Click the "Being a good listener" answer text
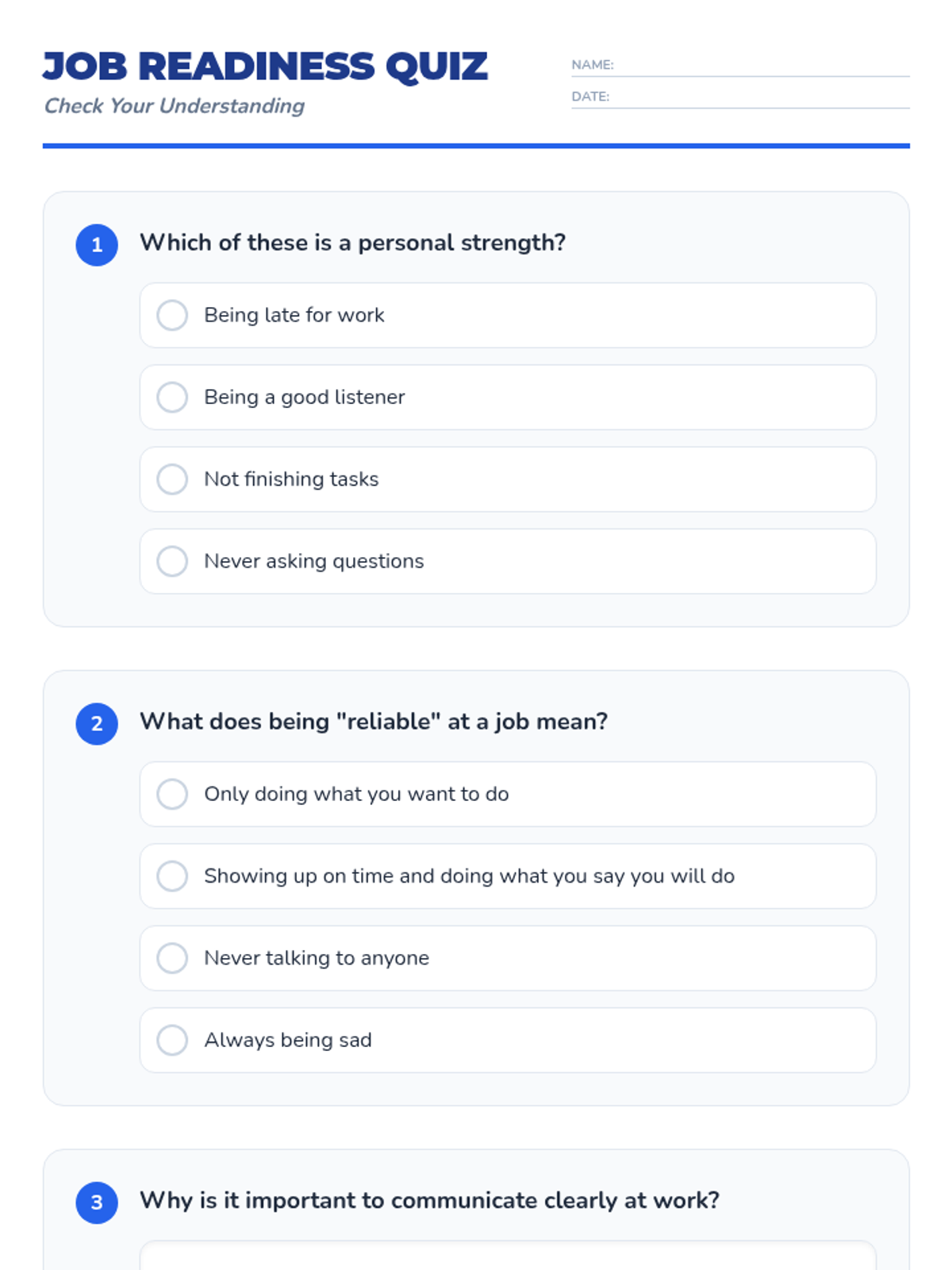 point(304,397)
